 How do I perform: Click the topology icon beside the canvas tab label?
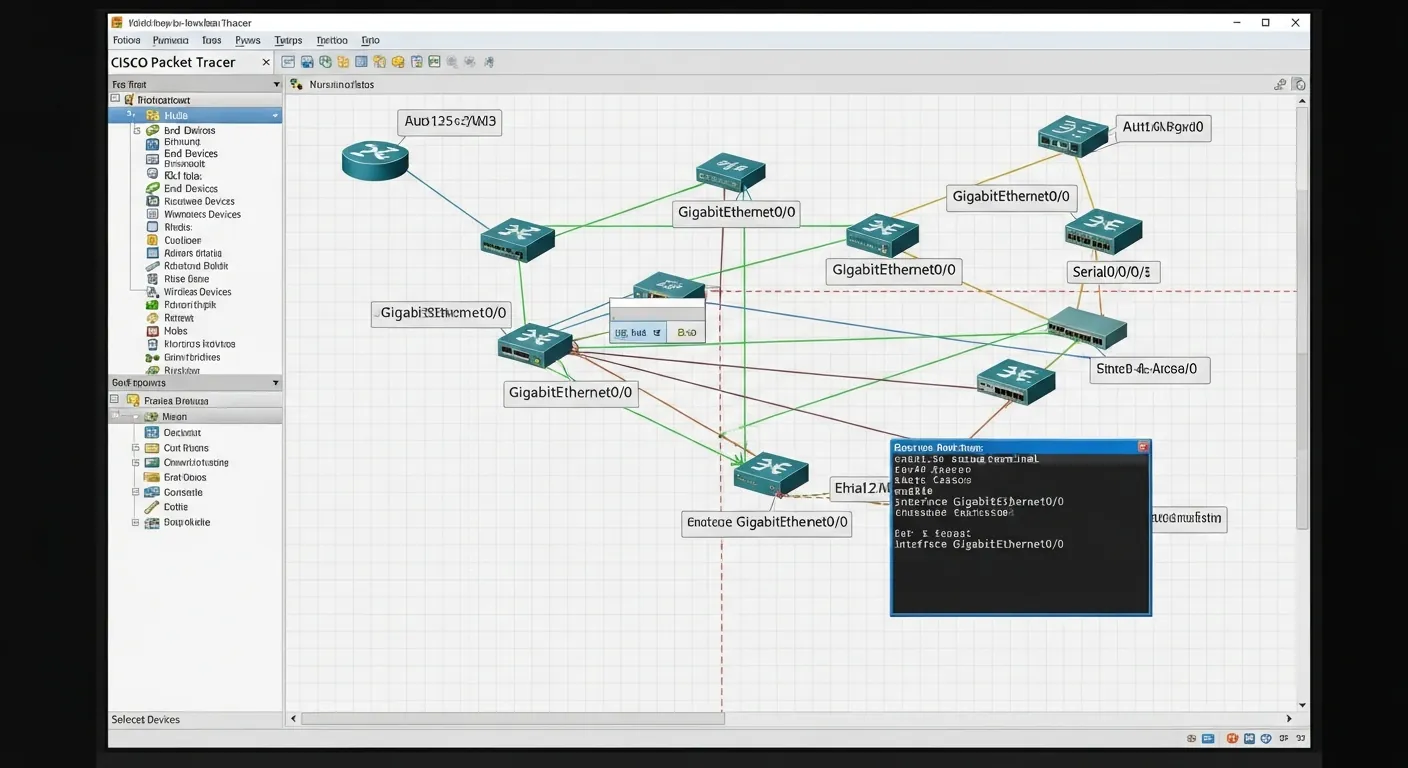(296, 84)
